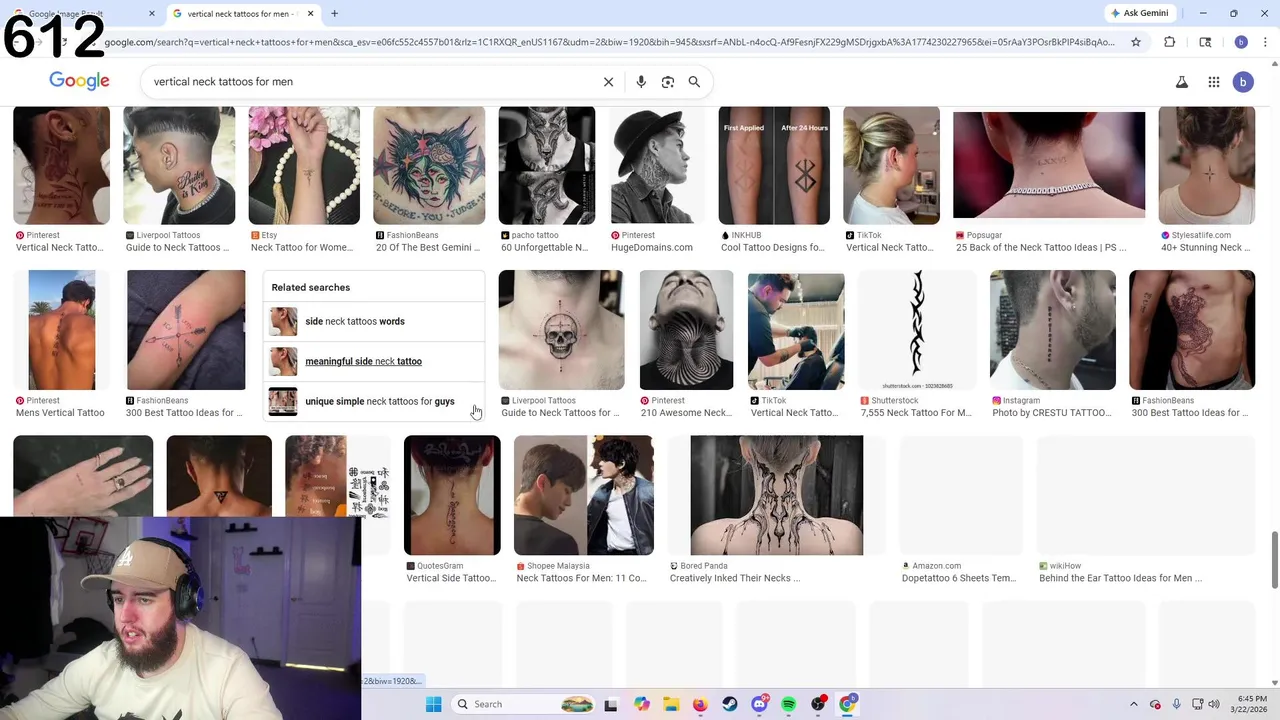Open Discord from the taskbar
This screenshot has width=1280, height=720.
point(759,704)
